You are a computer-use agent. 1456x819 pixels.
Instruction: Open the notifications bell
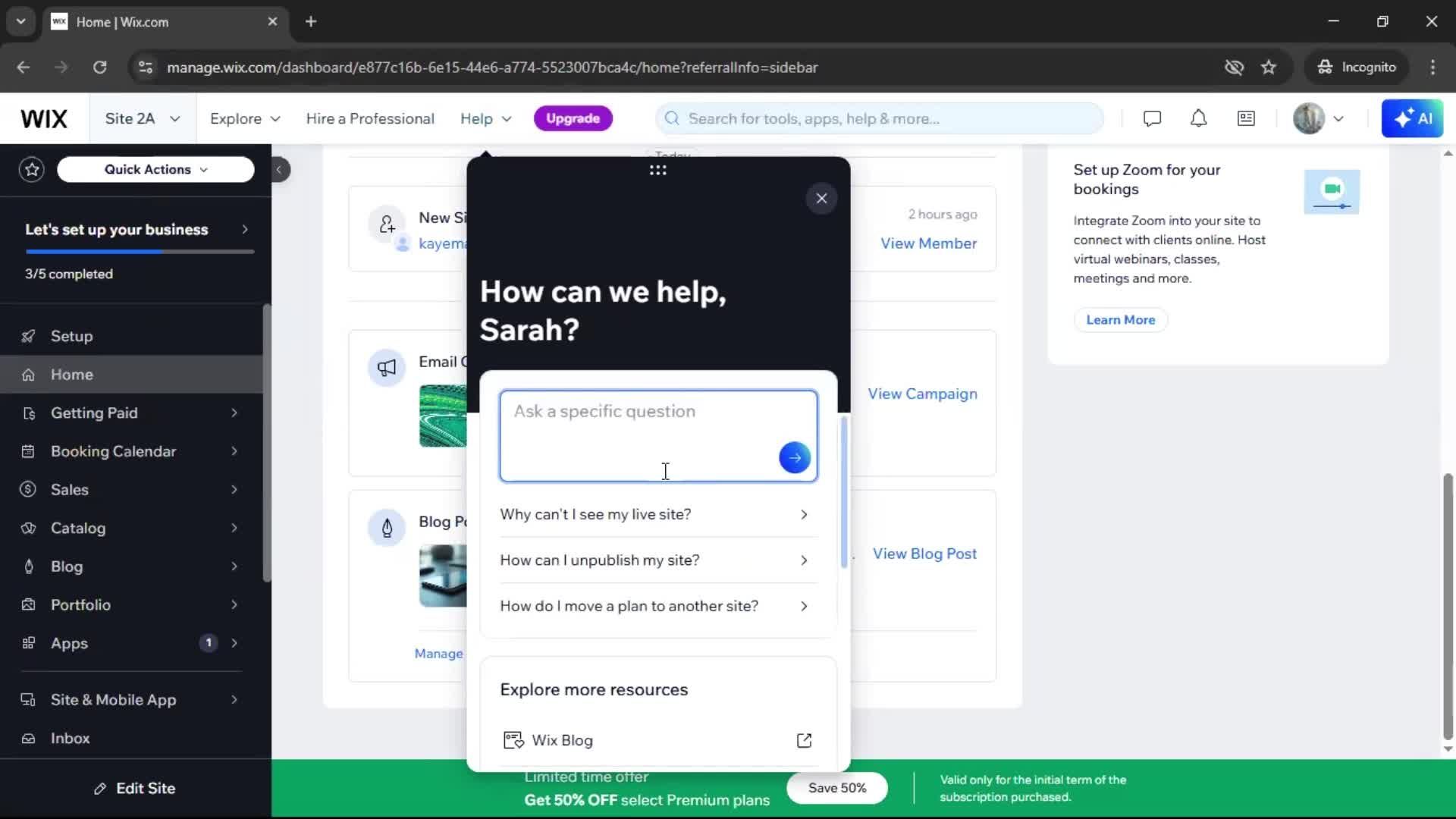coord(1198,118)
